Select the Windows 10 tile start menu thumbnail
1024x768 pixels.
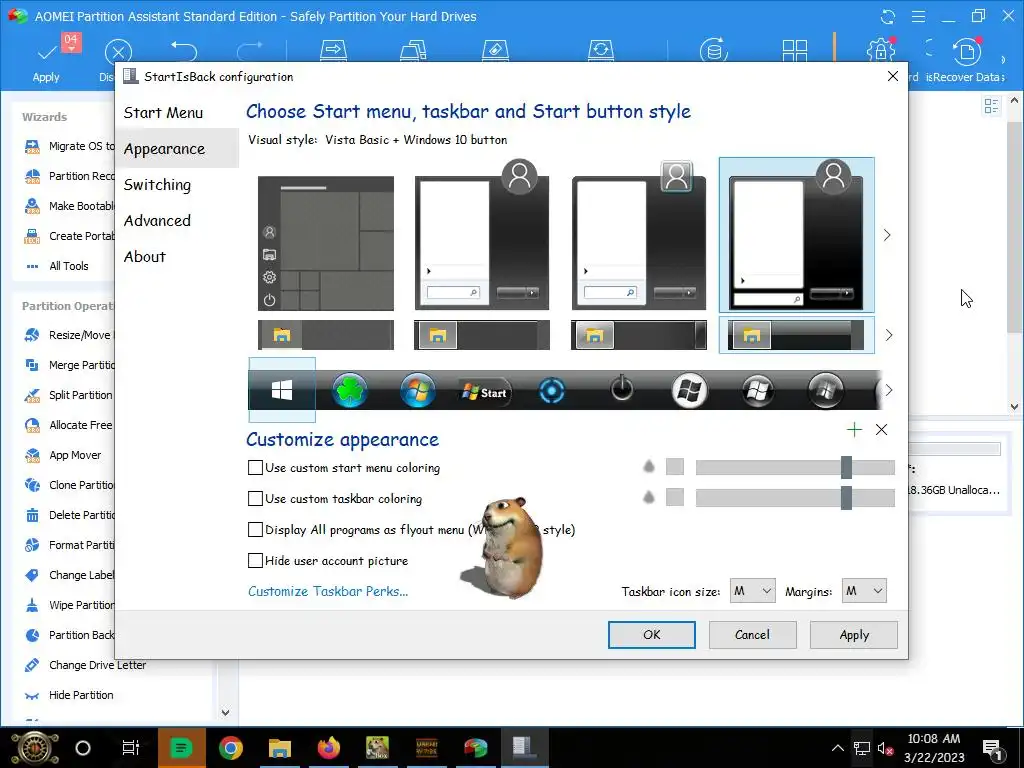(326, 243)
